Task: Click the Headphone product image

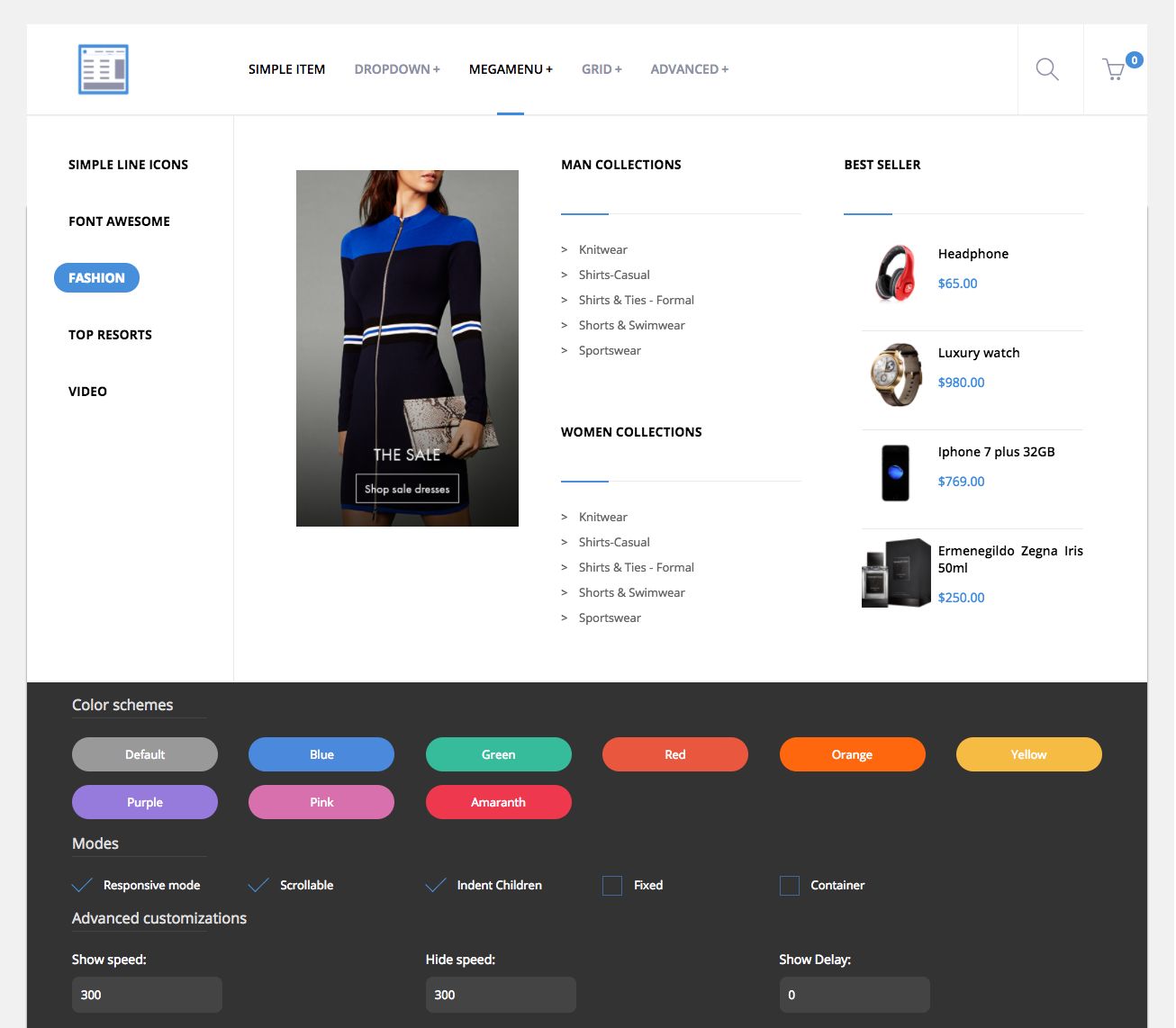Action: (x=895, y=273)
